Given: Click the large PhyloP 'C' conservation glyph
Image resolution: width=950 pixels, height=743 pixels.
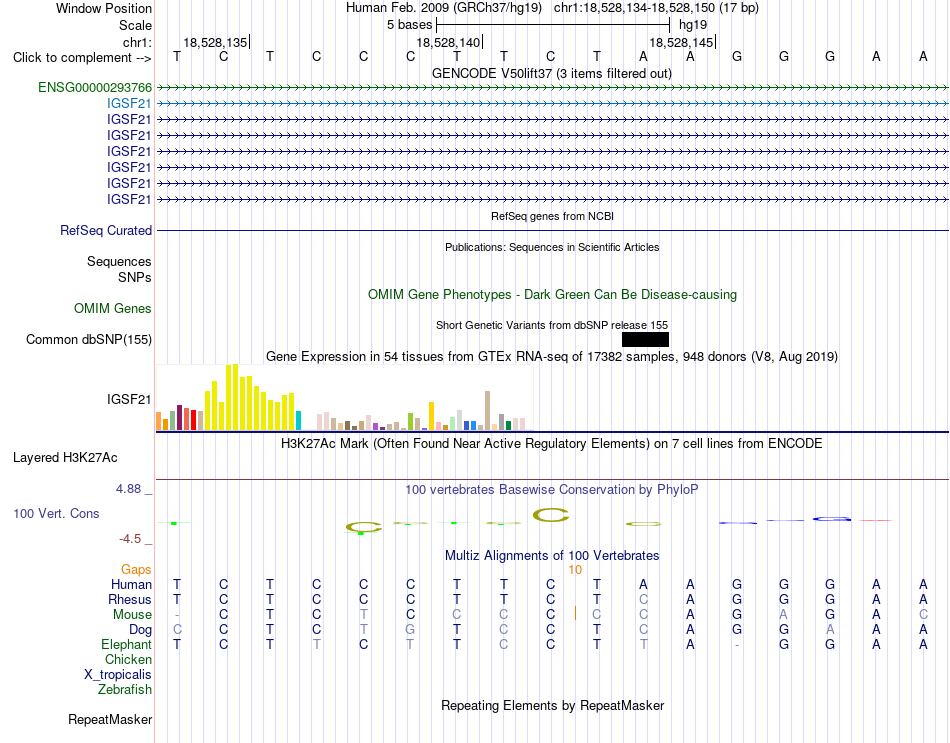Looking at the screenshot, I should pos(551,515).
